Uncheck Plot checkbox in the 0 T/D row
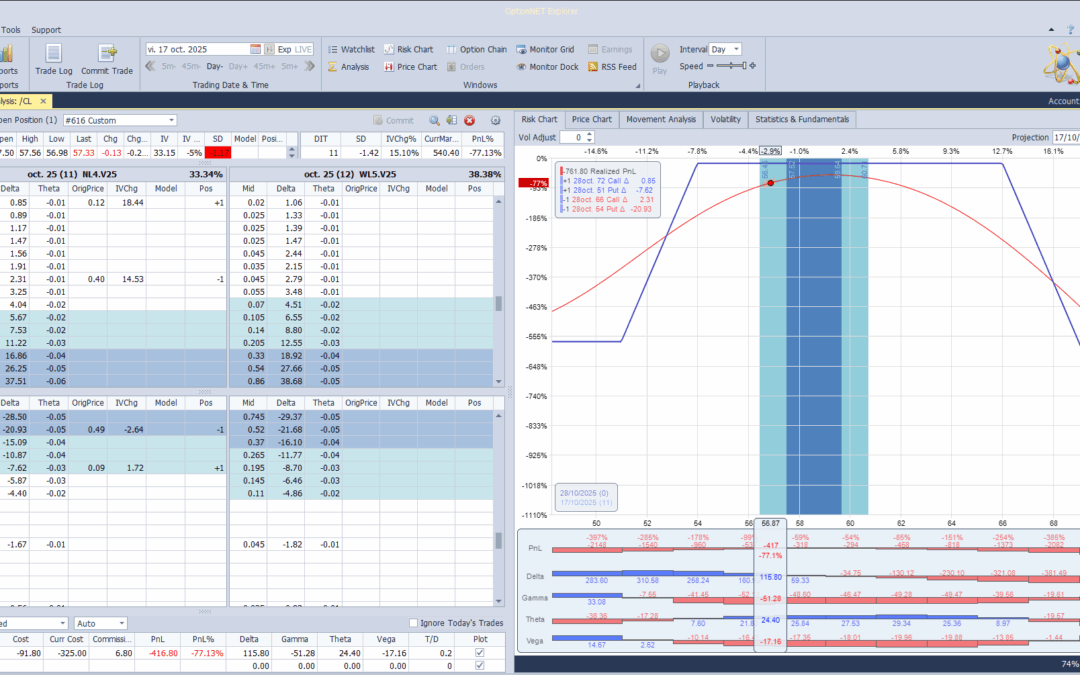Screen dimensions: 1080x675 [479, 666]
